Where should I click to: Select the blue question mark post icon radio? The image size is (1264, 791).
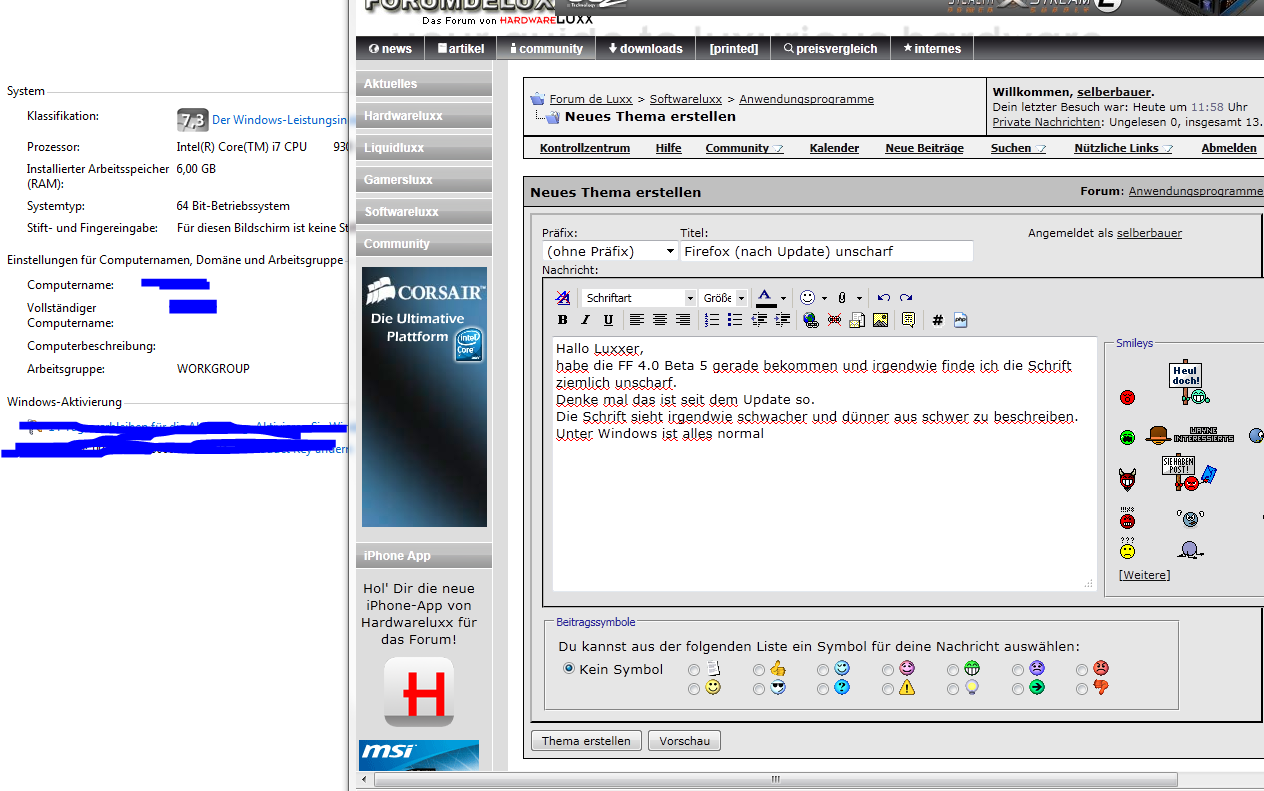[x=823, y=689]
